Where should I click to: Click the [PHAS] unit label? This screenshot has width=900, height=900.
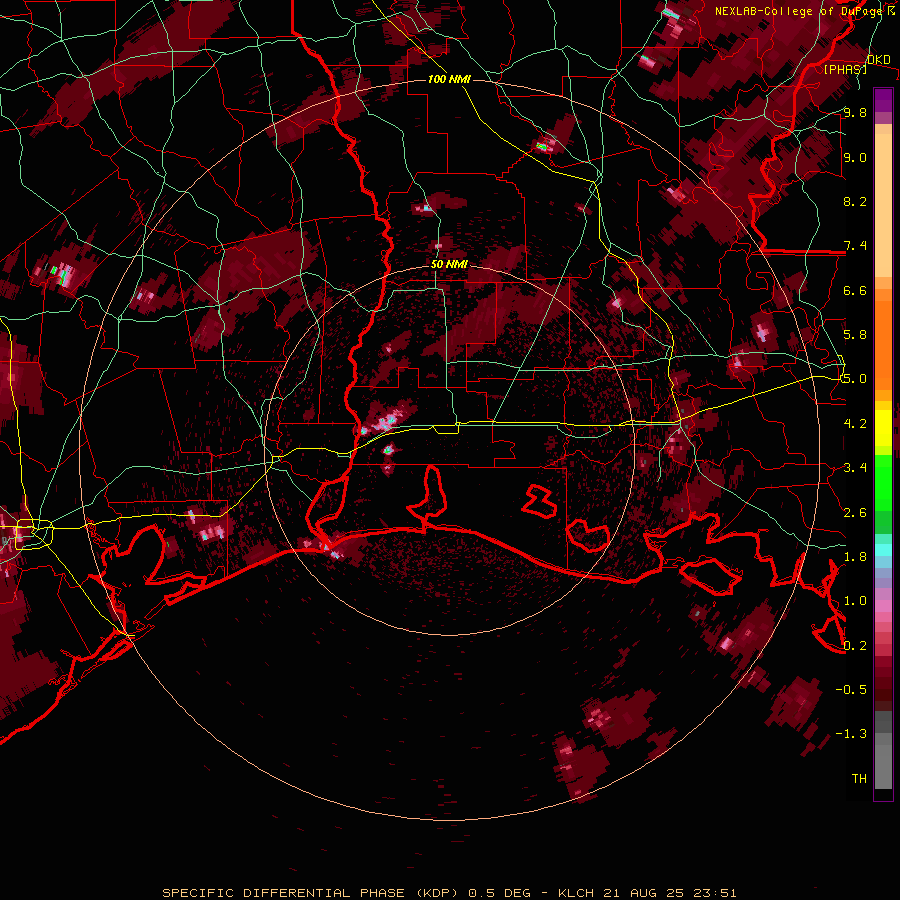pyautogui.click(x=845, y=69)
